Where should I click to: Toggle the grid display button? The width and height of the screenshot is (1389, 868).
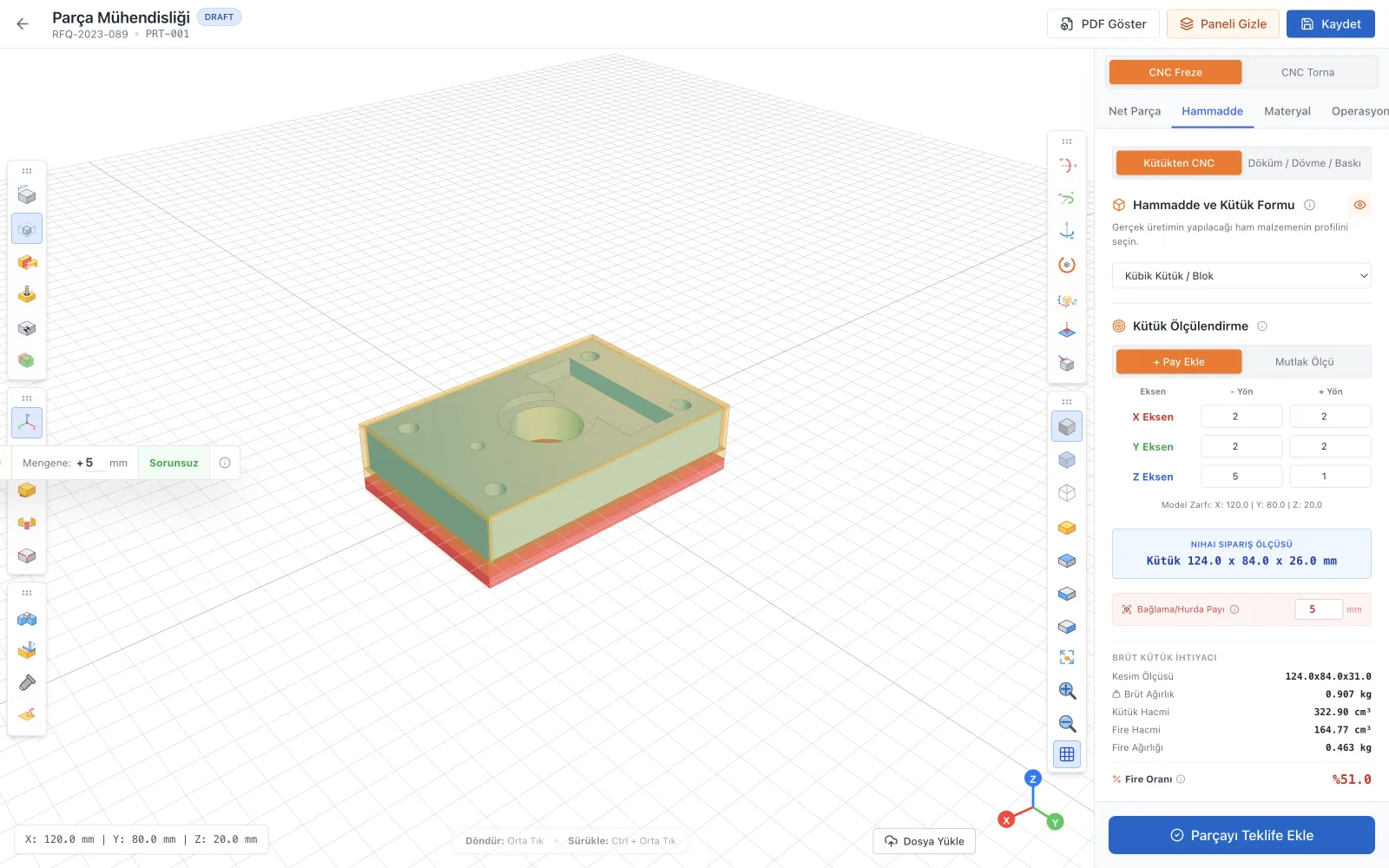pyautogui.click(x=1067, y=755)
